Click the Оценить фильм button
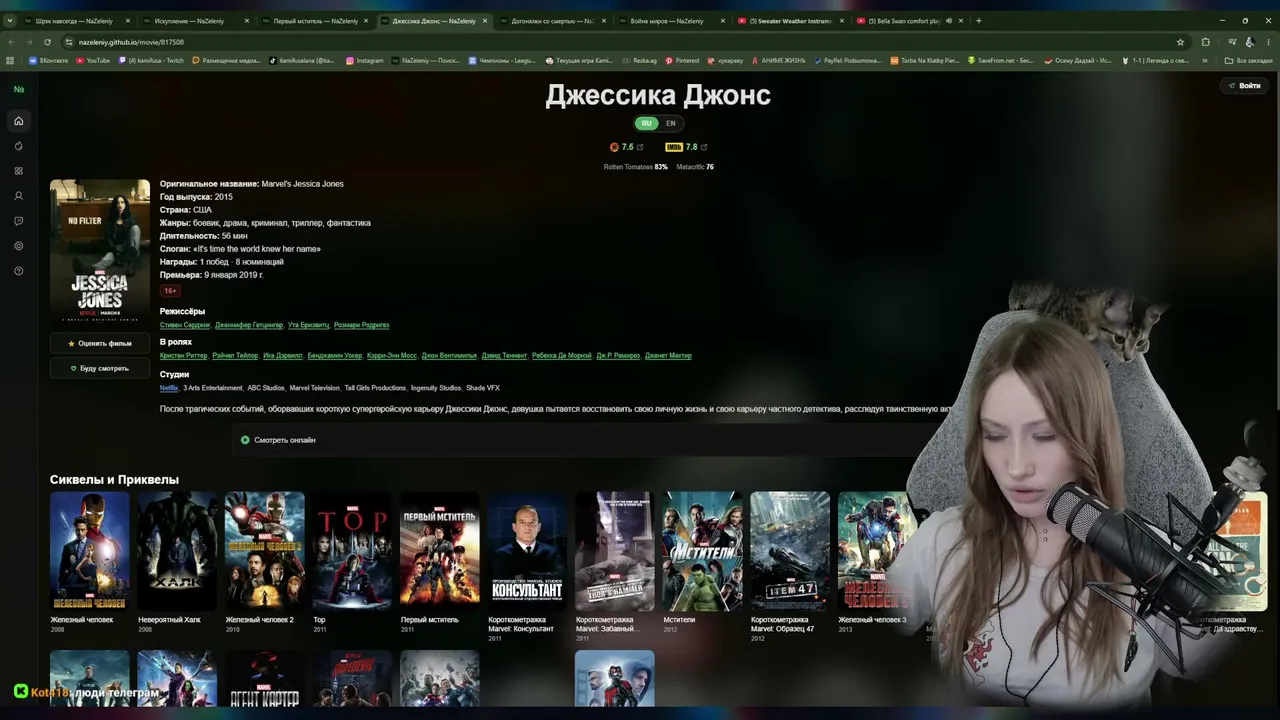The image size is (1280, 720). (100, 343)
